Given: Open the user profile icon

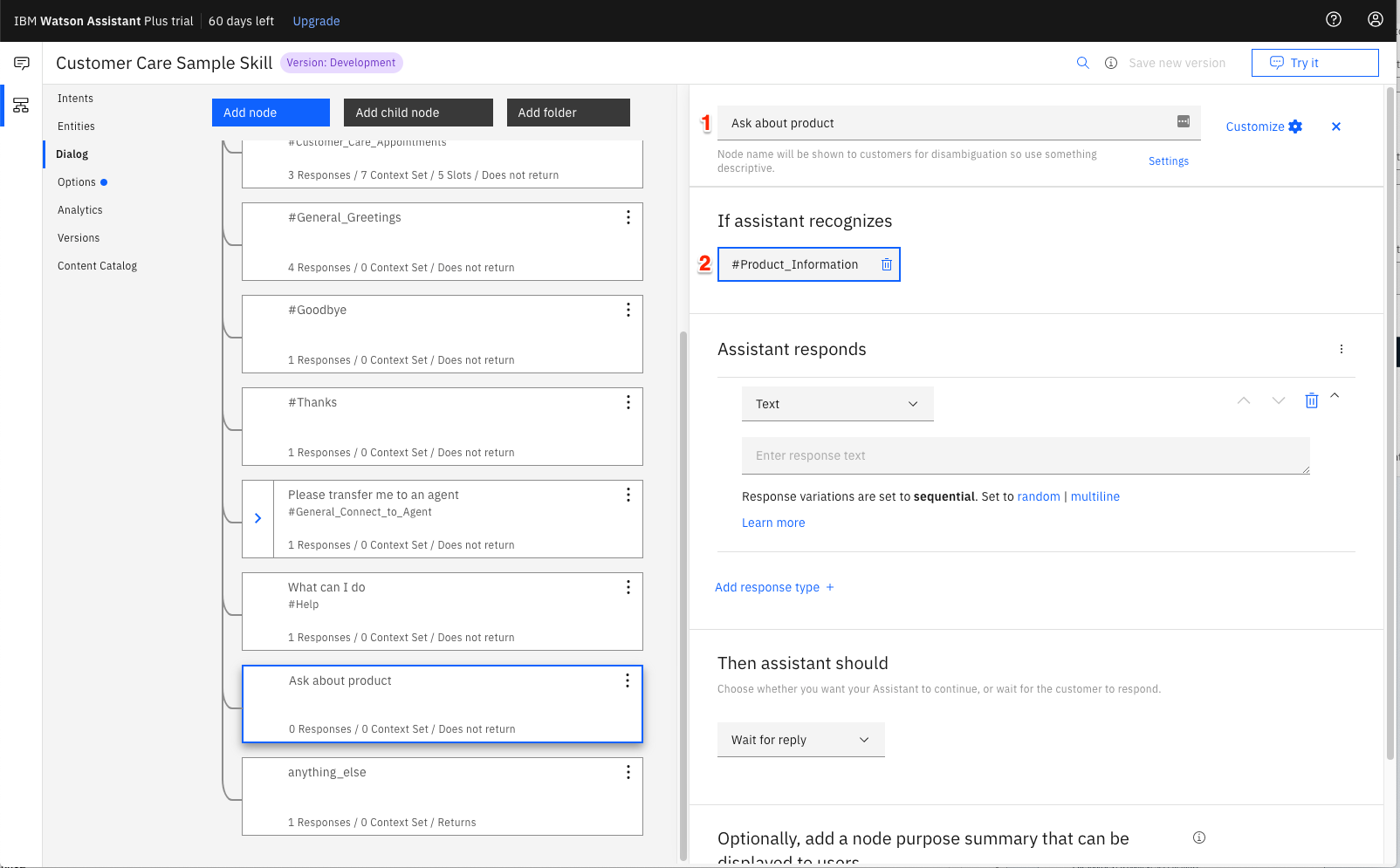Looking at the screenshot, I should point(1375,19).
